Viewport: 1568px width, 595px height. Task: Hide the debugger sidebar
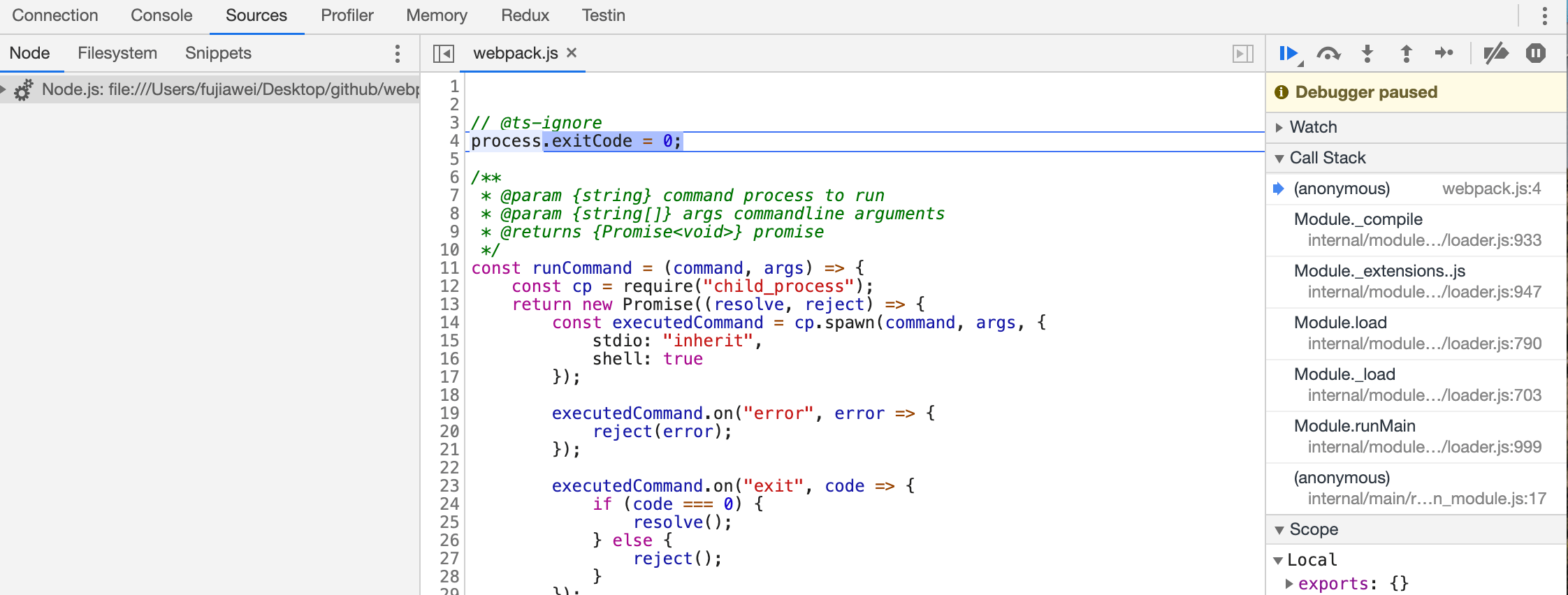coord(1242,54)
